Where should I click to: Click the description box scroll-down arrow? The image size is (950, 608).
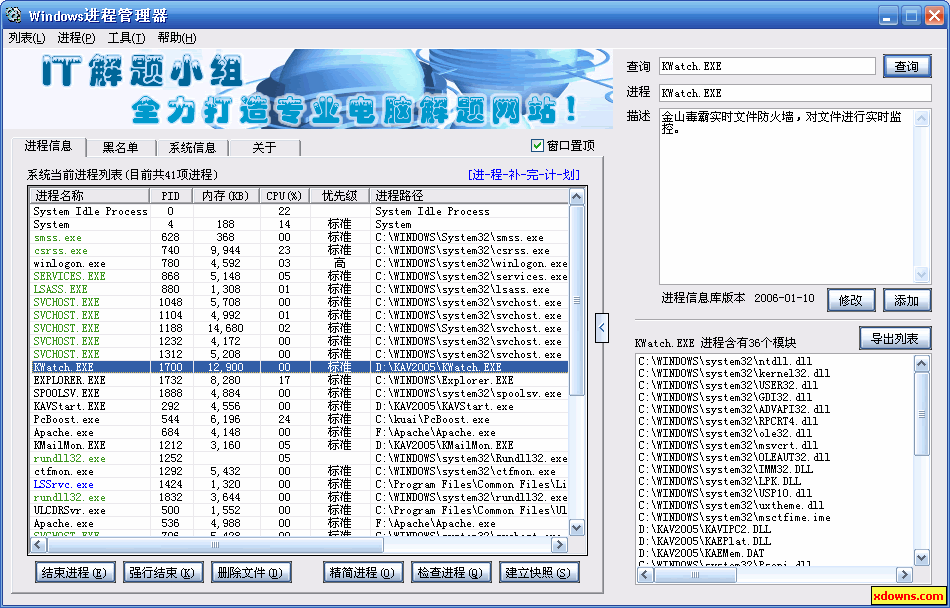coord(922,274)
